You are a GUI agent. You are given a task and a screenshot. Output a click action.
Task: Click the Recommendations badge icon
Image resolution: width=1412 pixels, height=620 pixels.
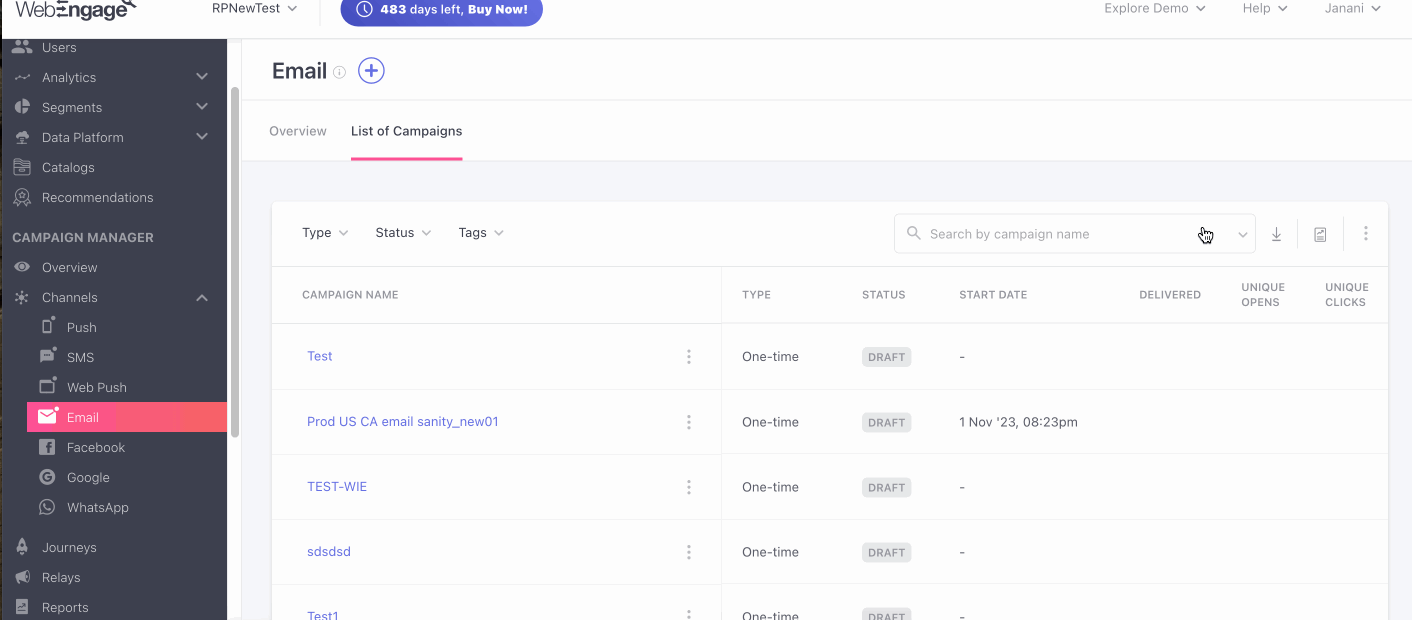click(21, 197)
